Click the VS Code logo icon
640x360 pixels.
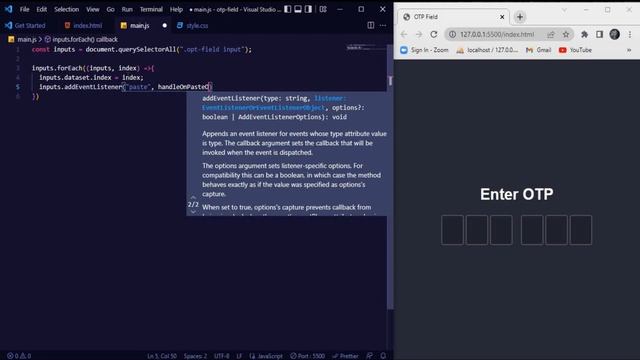point(8,9)
